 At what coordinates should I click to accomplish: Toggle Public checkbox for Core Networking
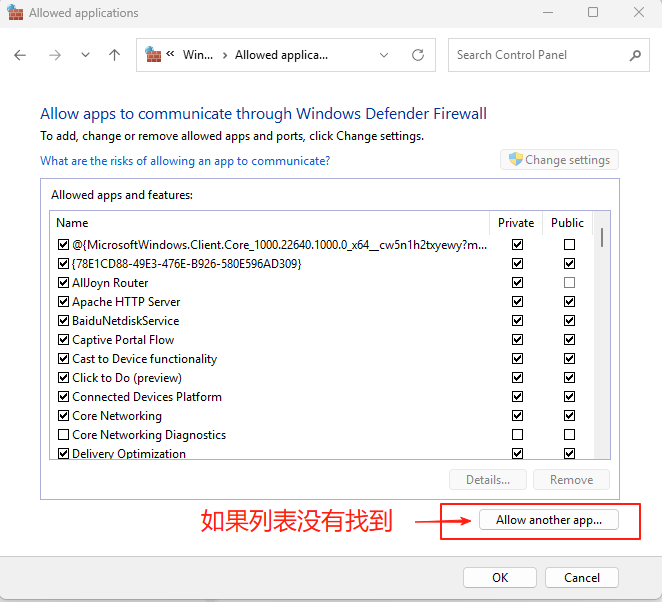coord(569,415)
